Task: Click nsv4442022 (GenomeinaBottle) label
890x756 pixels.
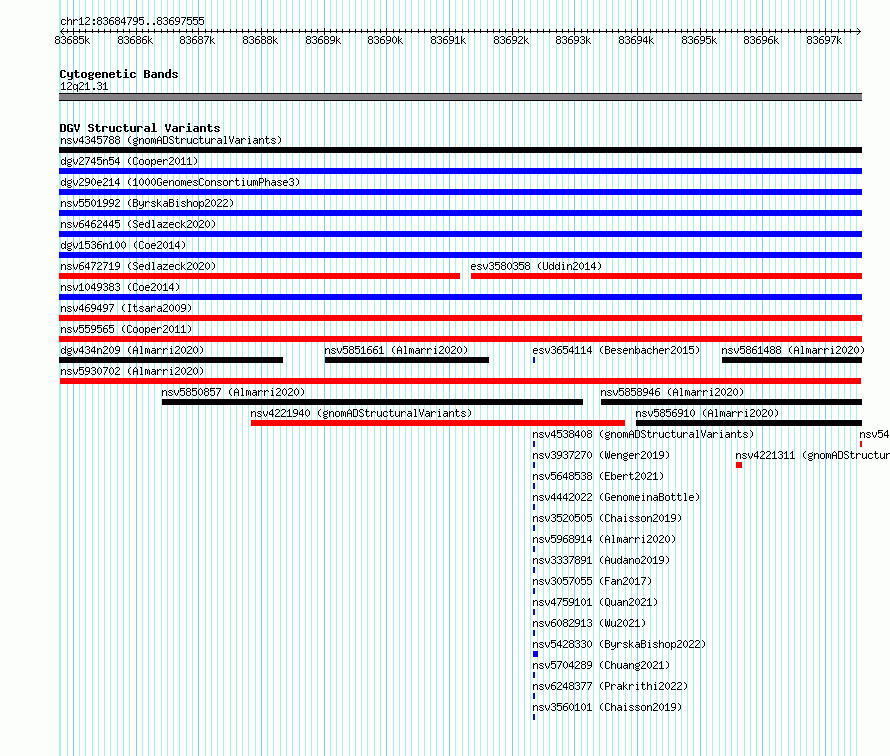Action: click(616, 497)
